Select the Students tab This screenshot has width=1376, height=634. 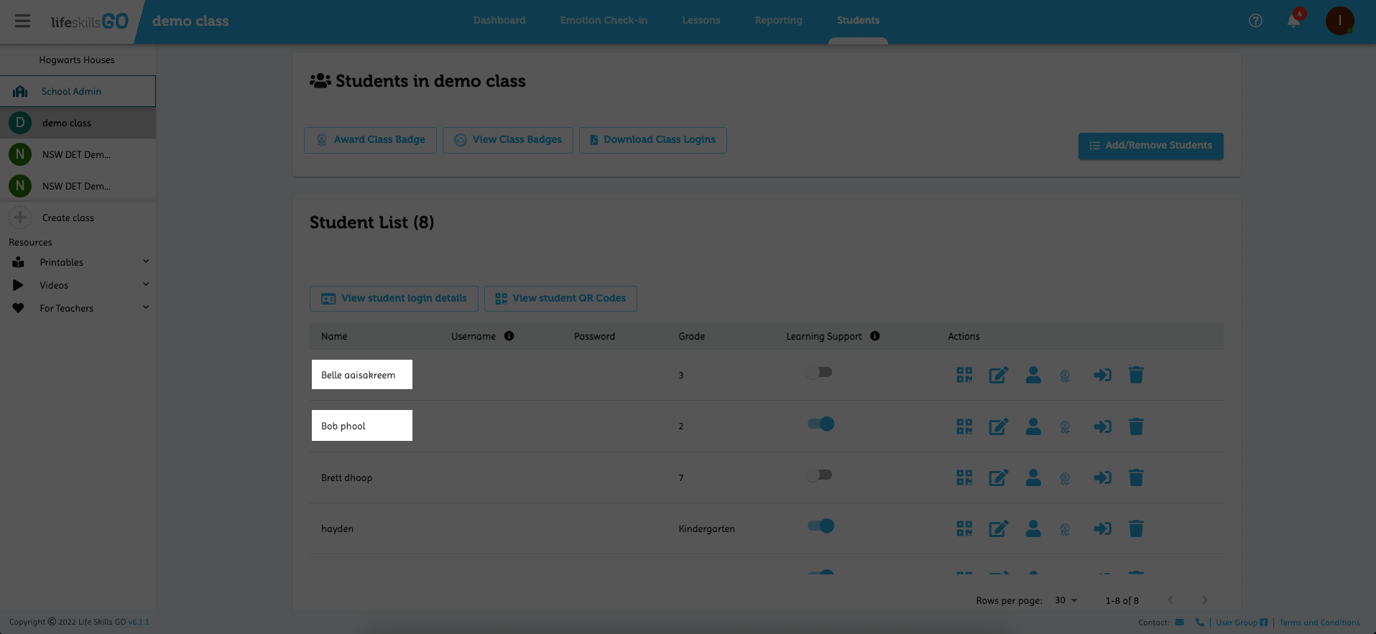pyautogui.click(x=858, y=20)
